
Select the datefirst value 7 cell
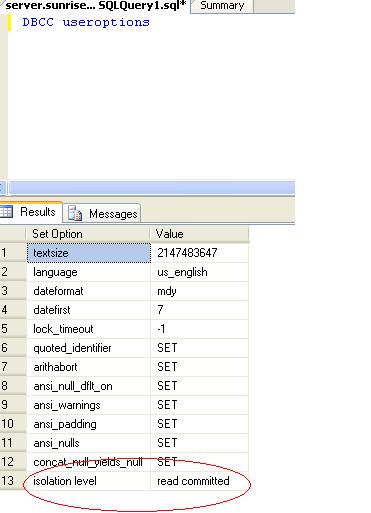[200, 310]
